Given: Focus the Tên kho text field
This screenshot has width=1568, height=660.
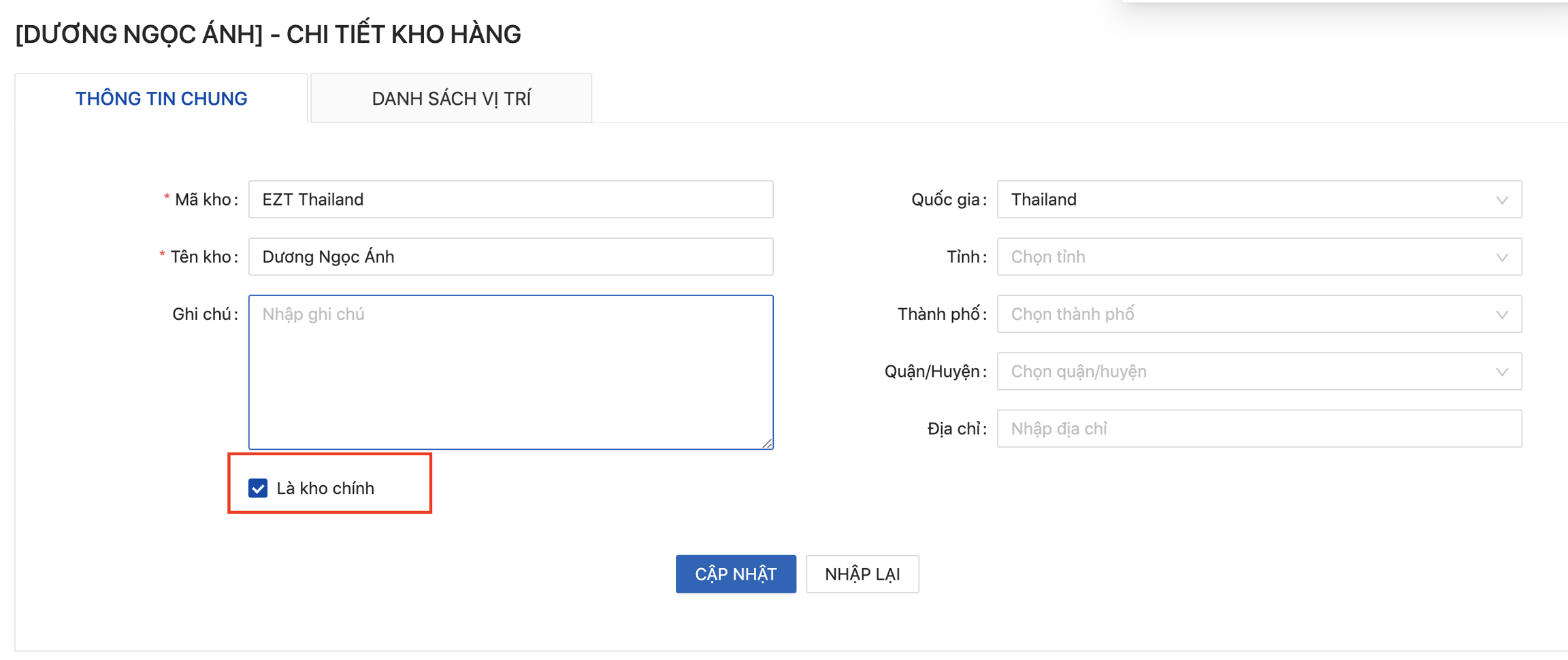Looking at the screenshot, I should (510, 257).
